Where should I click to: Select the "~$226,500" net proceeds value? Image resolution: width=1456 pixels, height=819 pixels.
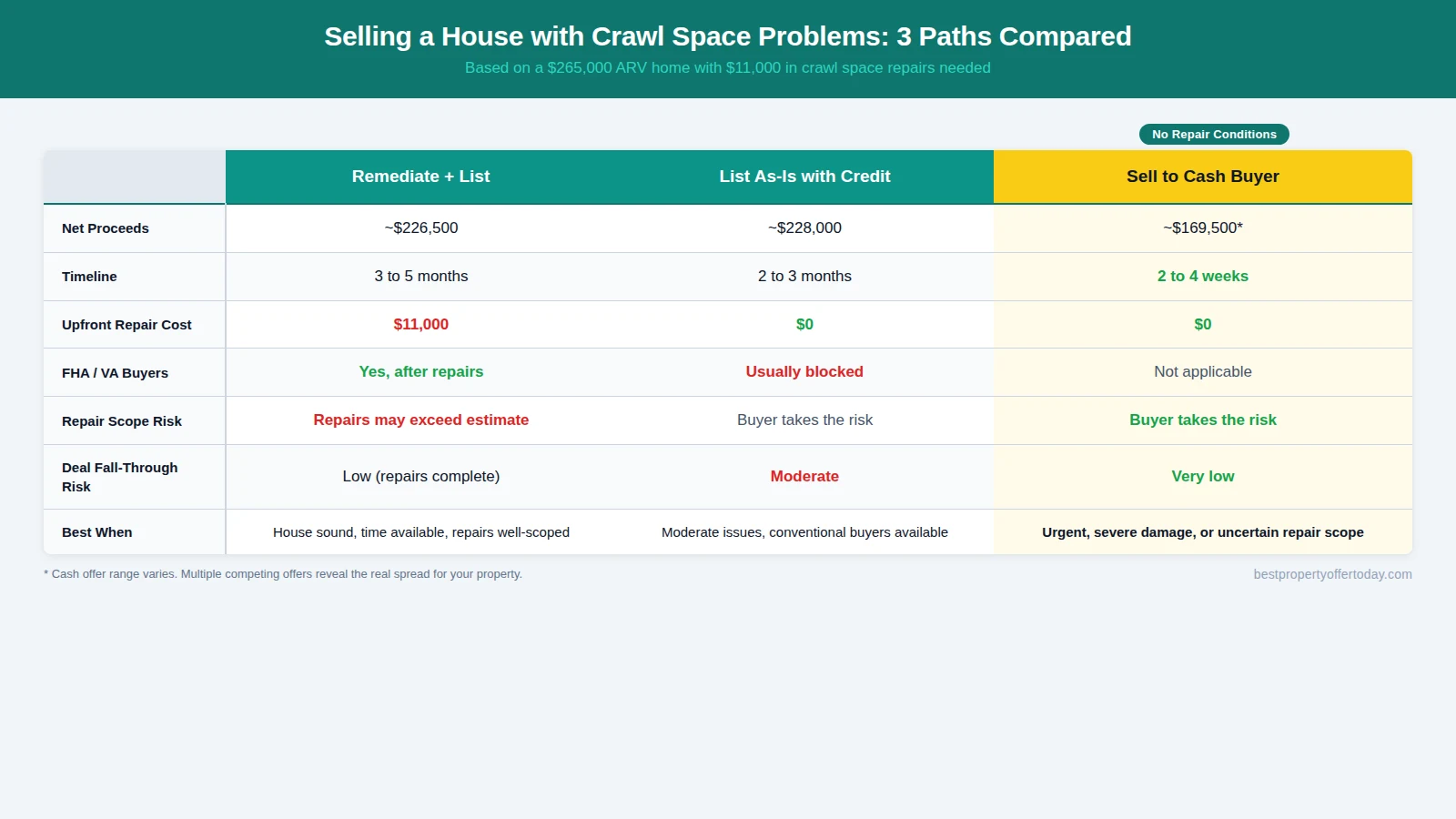(421, 227)
